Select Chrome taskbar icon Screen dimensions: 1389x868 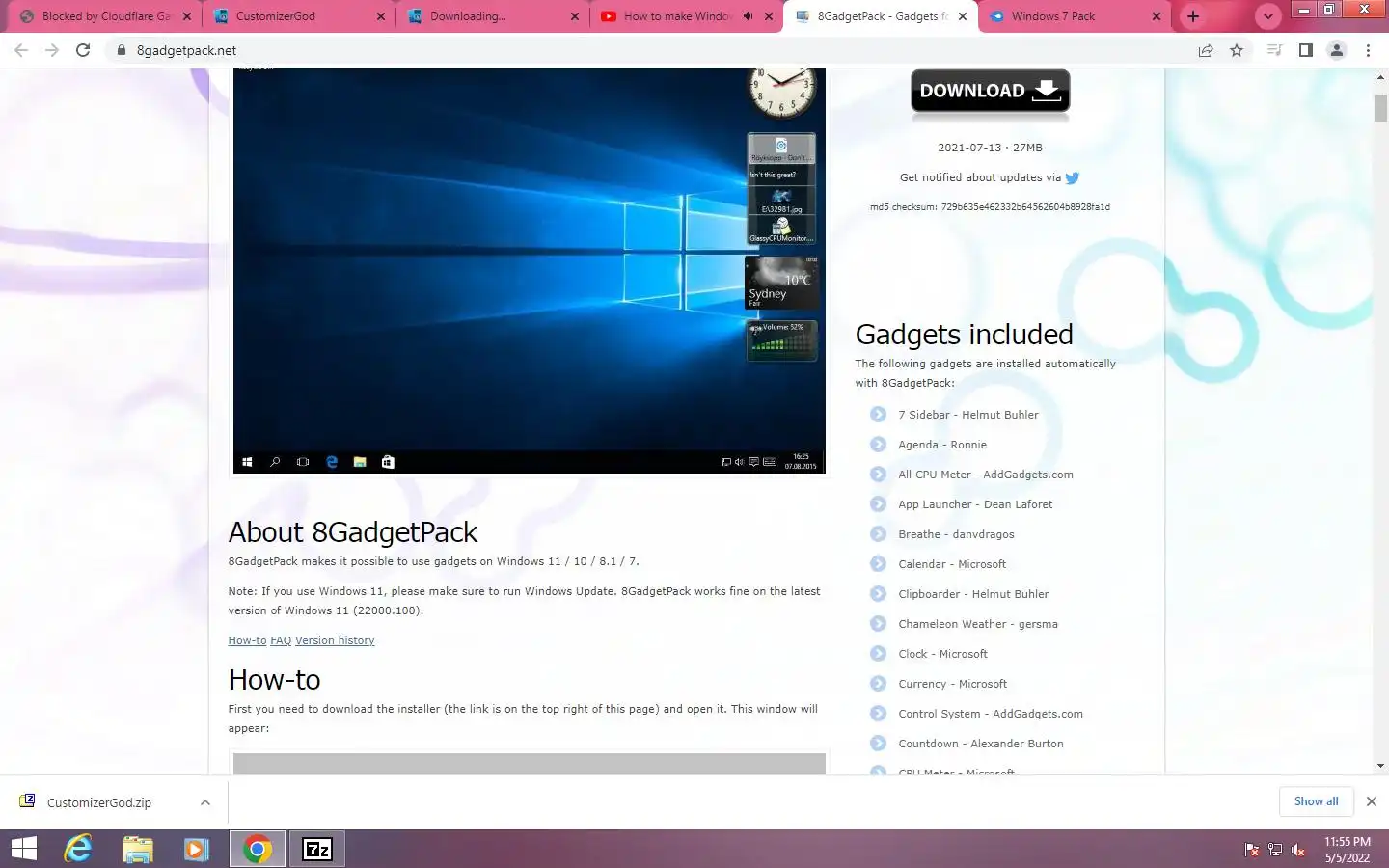(x=257, y=849)
